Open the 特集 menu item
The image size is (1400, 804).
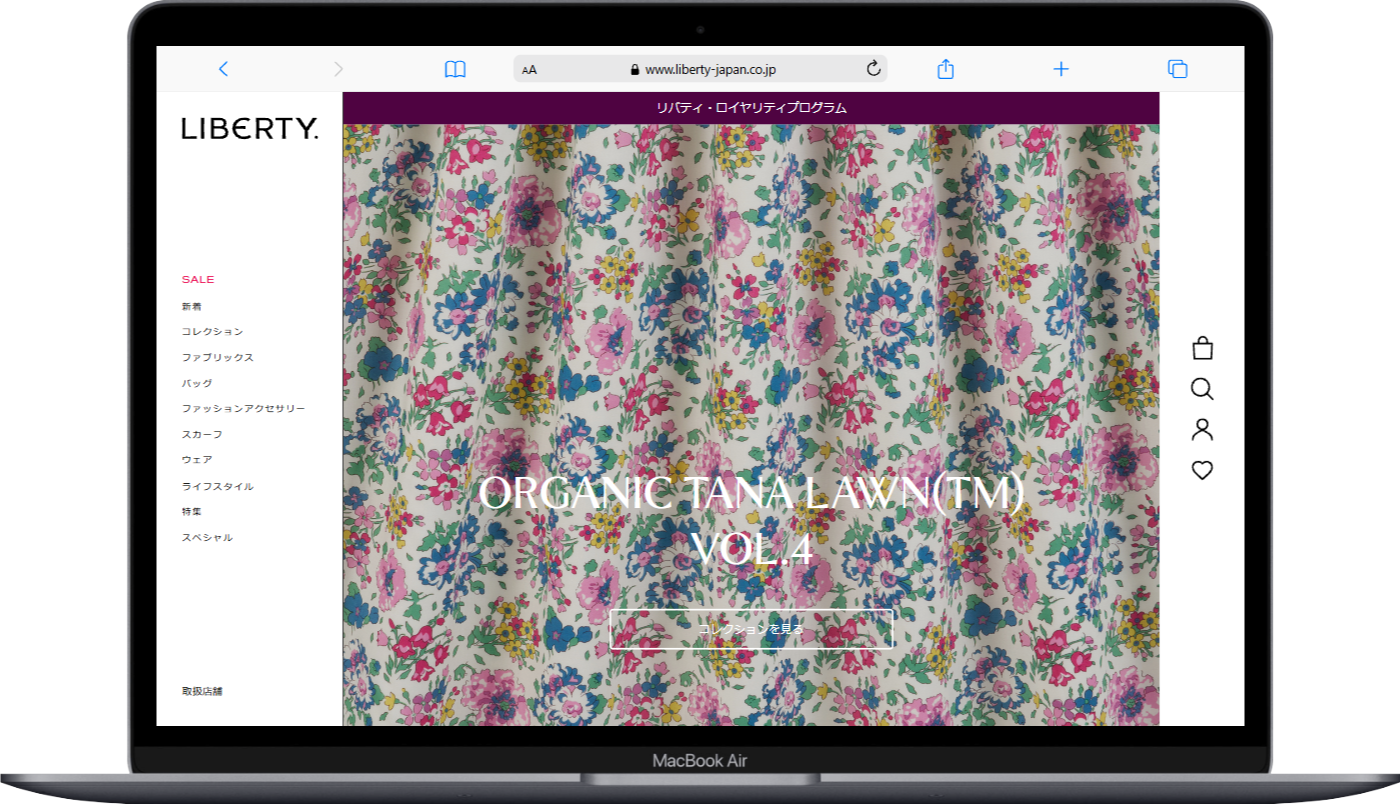pyautogui.click(x=191, y=511)
